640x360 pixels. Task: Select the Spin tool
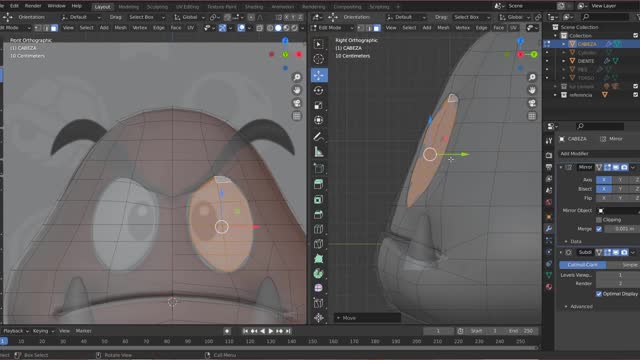click(319, 273)
